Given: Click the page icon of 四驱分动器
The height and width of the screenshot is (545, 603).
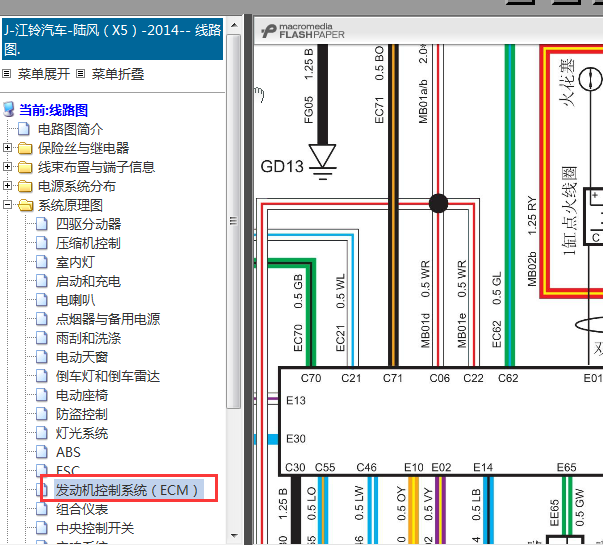Looking at the screenshot, I should [42, 224].
